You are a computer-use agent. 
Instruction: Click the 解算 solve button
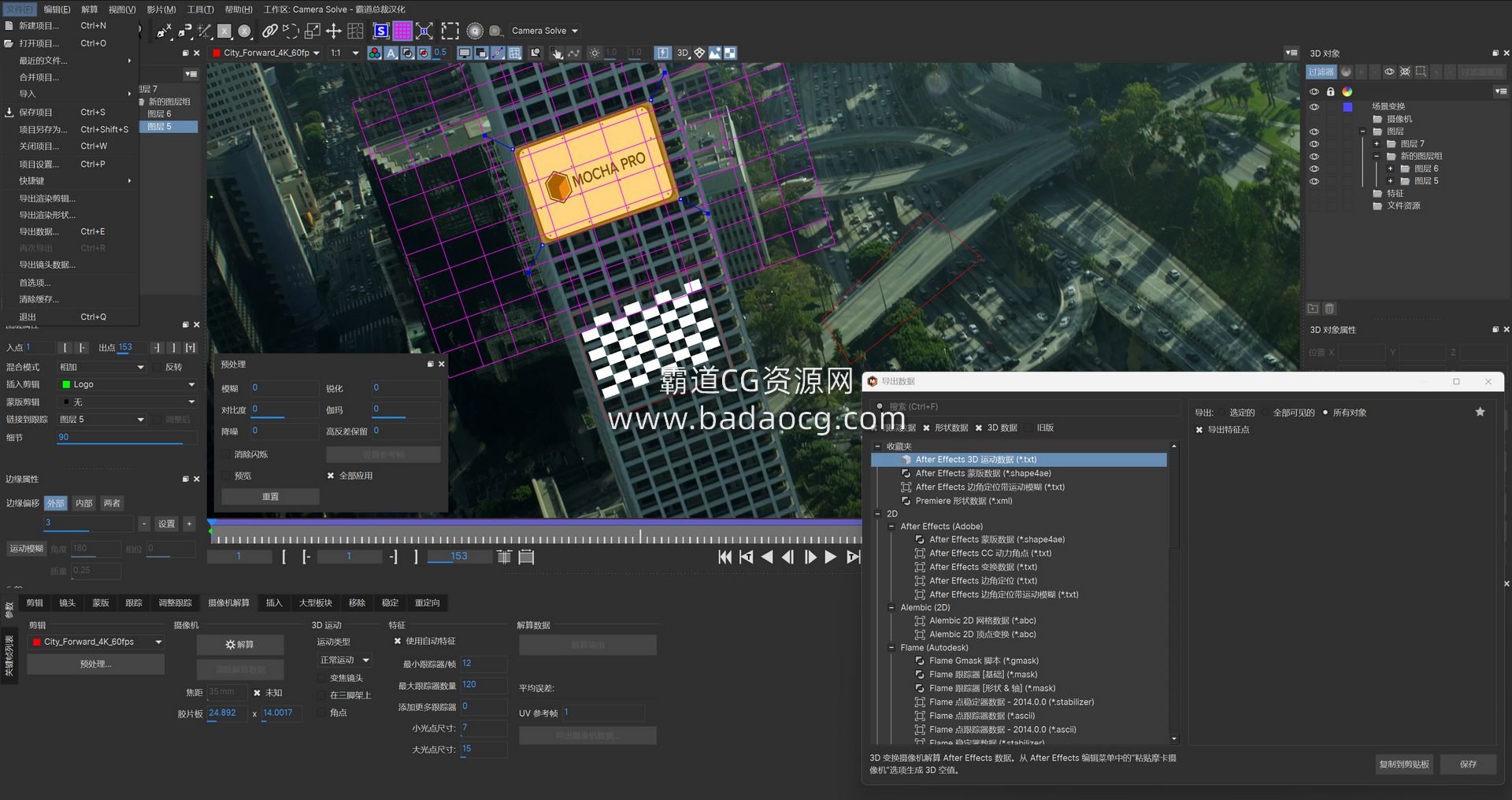[x=240, y=644]
